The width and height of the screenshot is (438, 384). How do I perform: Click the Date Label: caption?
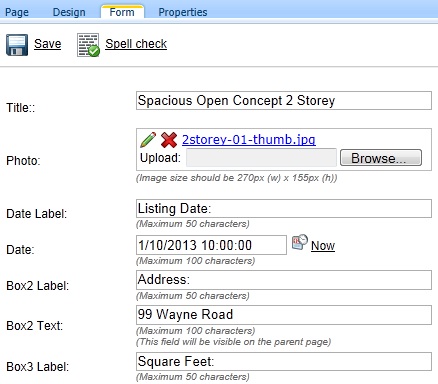pyautogui.click(x=37, y=214)
